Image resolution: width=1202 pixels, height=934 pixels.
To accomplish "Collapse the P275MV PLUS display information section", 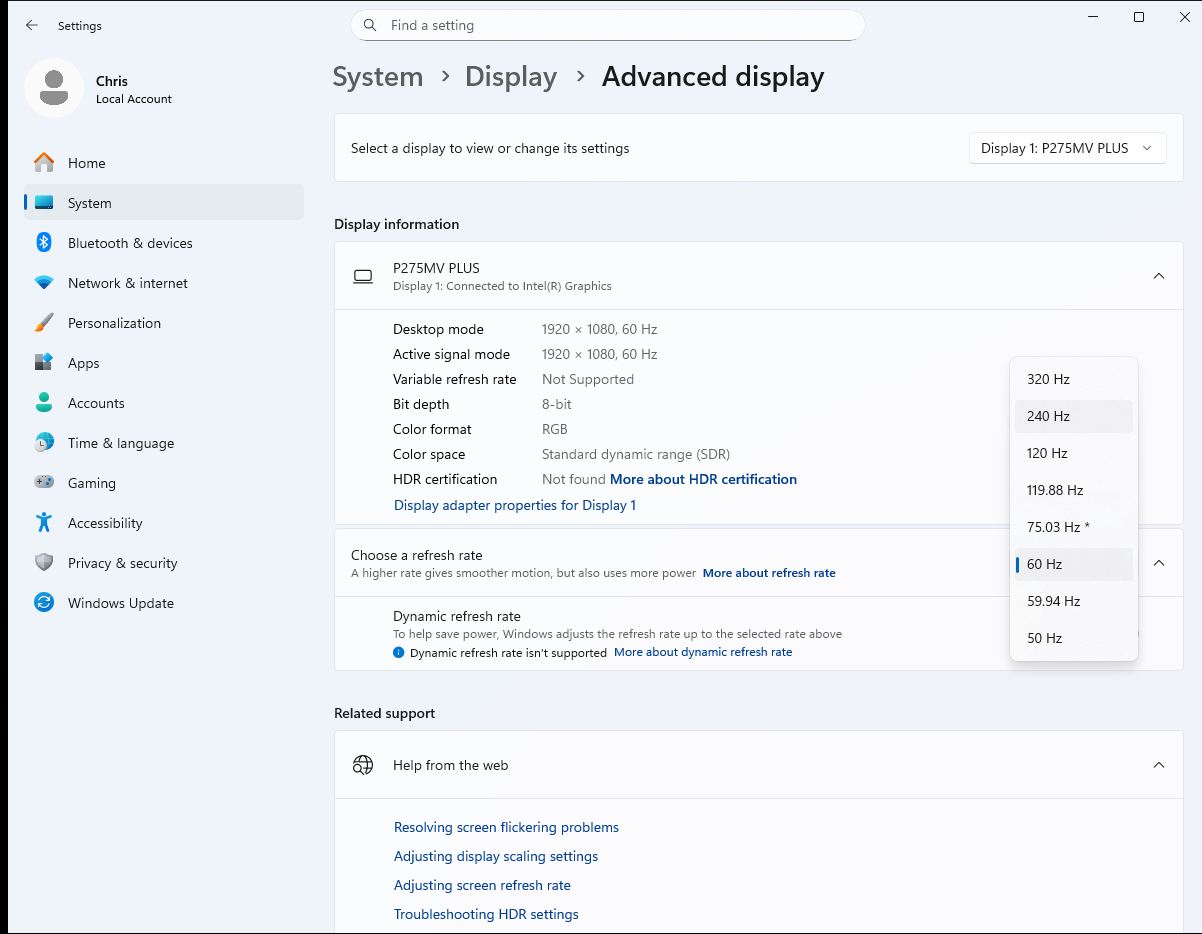I will pos(1158,276).
